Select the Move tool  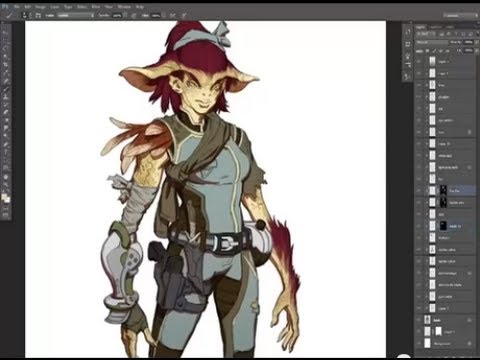click(6, 32)
